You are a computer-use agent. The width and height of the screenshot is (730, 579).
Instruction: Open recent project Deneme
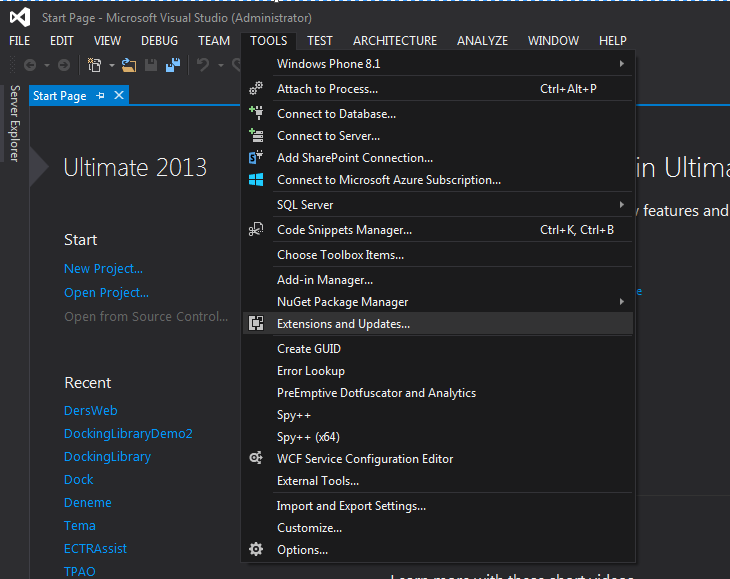click(88, 503)
